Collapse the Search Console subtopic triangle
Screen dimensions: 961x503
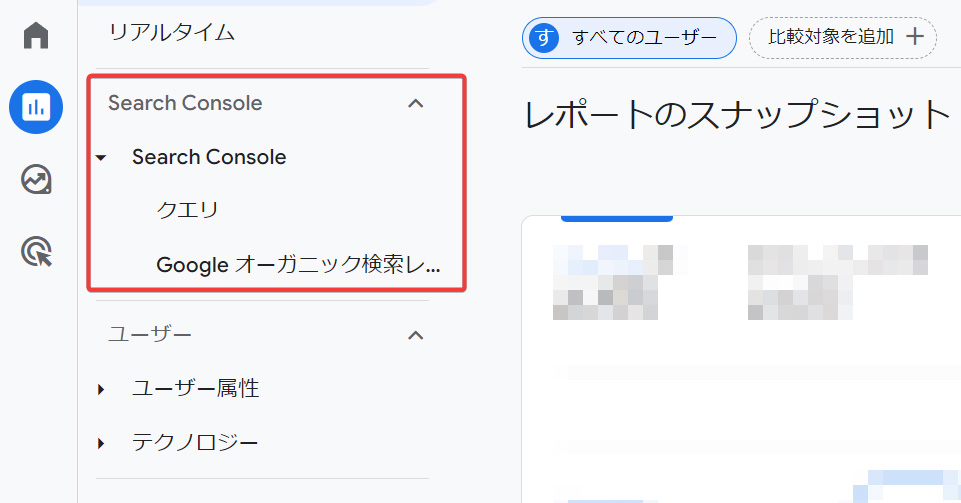[x=101, y=157]
